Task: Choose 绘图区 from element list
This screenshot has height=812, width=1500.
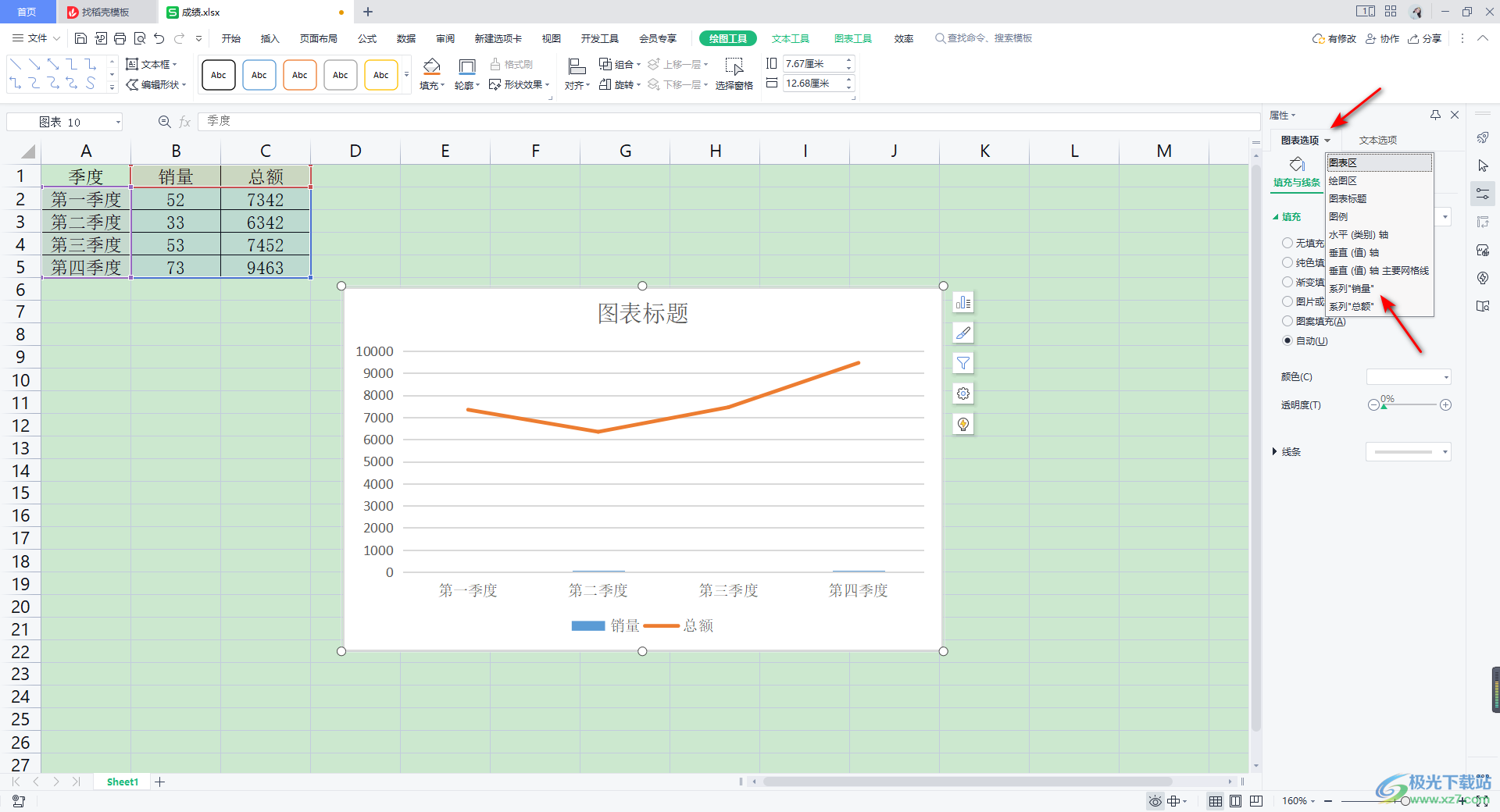Action: click(1380, 180)
